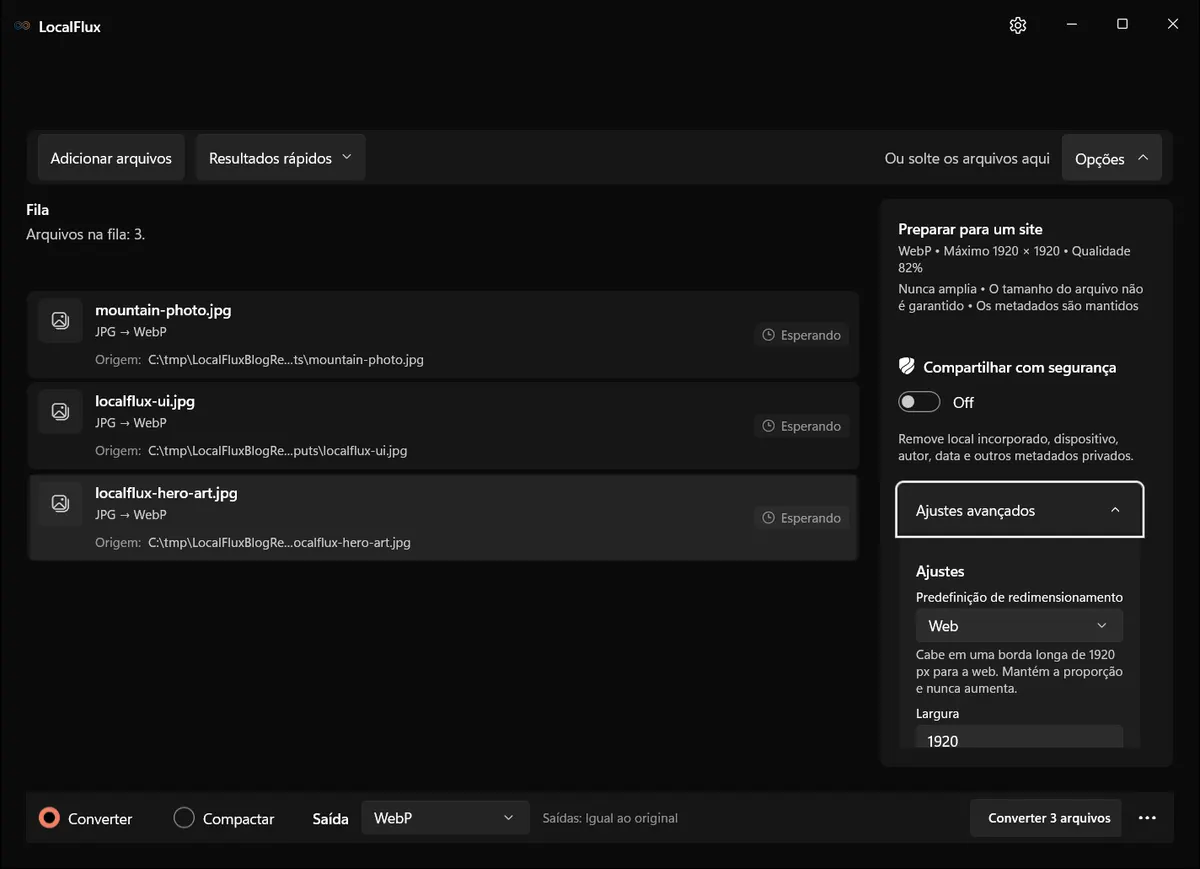Click the localflux-ui.jpg origin path text
Image resolution: width=1200 pixels, height=869 pixels.
[x=278, y=451]
